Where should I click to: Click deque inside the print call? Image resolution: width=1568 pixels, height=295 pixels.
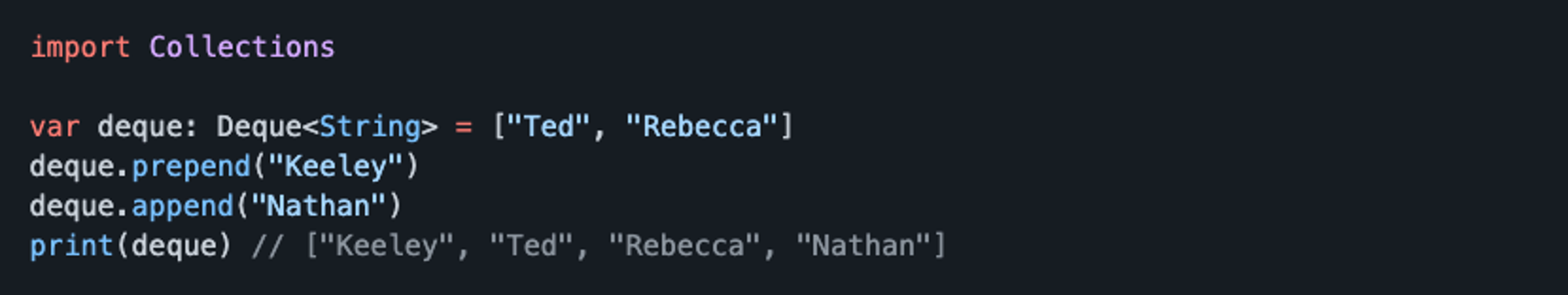click(174, 245)
